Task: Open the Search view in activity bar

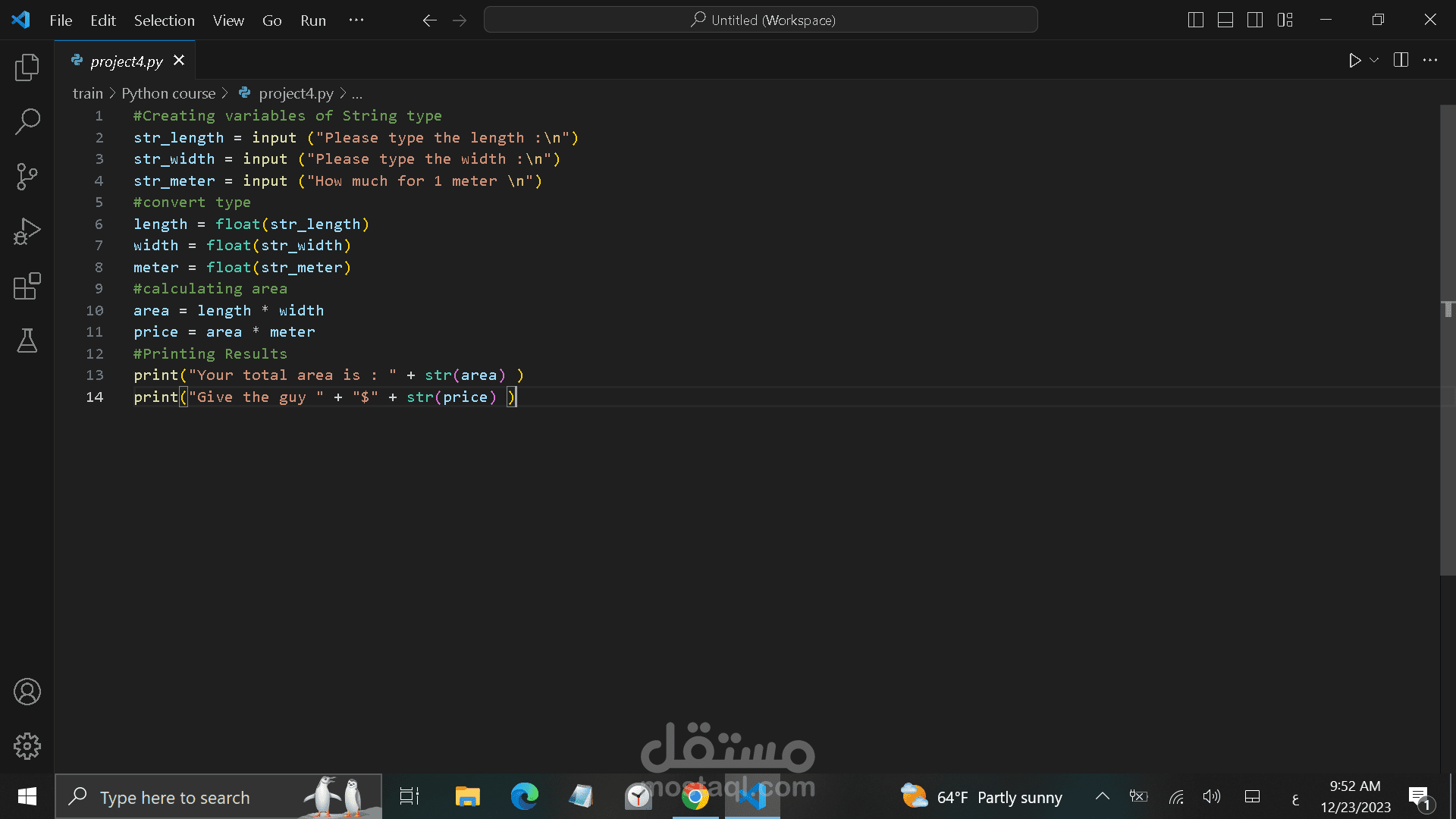Action: [27, 121]
